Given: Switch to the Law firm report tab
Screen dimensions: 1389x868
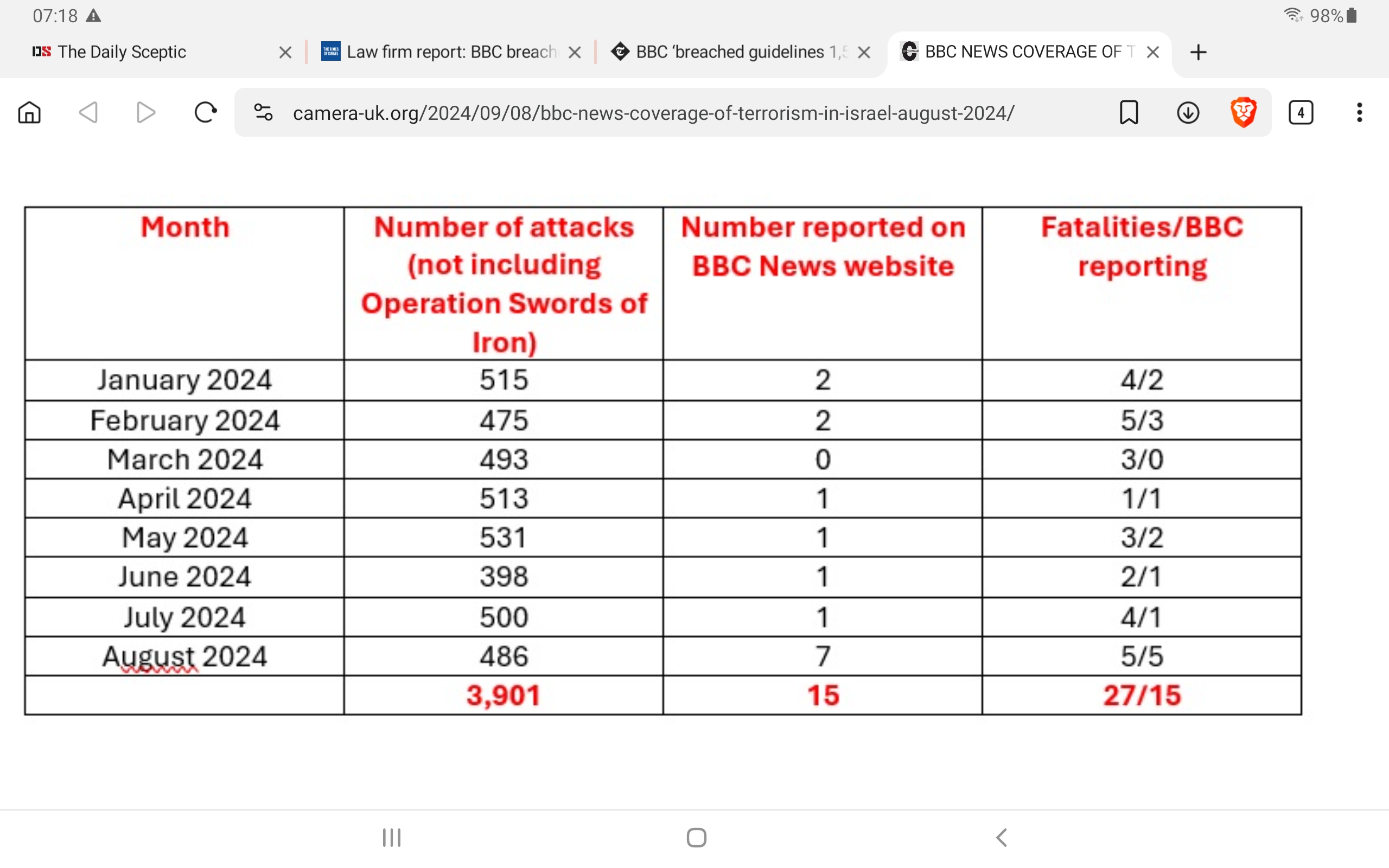Looking at the screenshot, I should pos(450,52).
